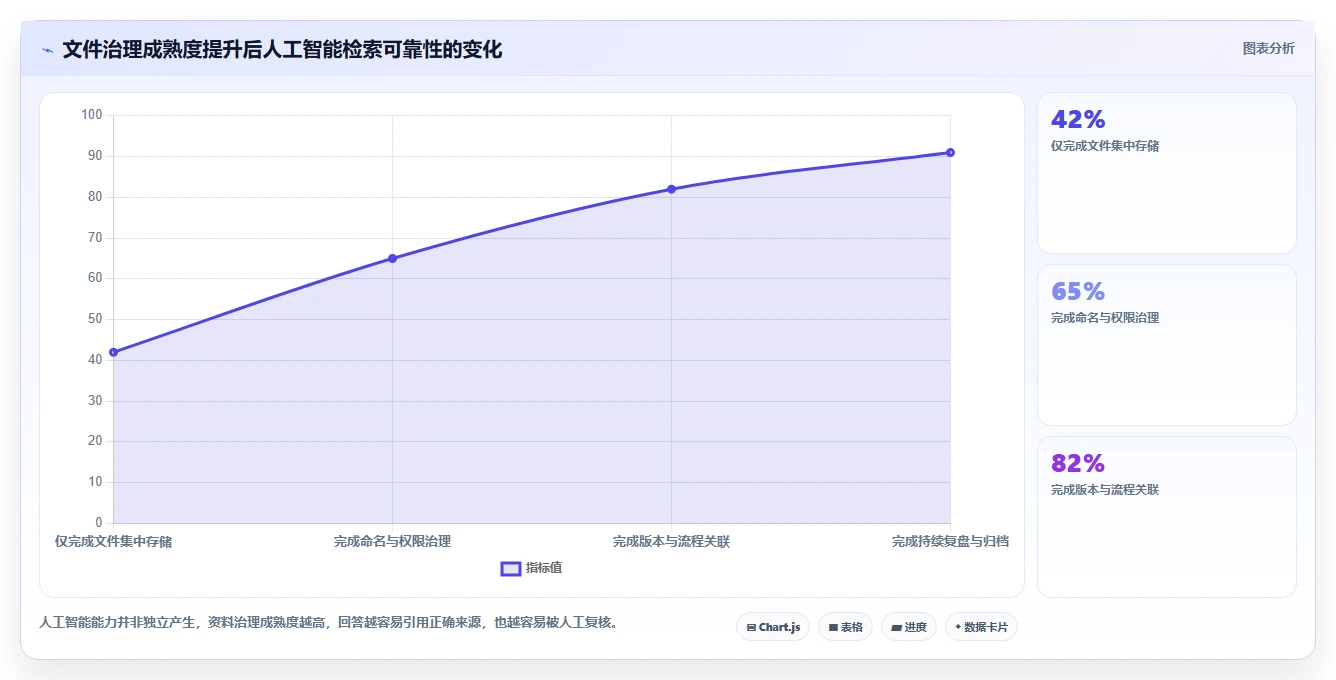Click x-axis label 完成命名与权限治理

pyautogui.click(x=392, y=541)
